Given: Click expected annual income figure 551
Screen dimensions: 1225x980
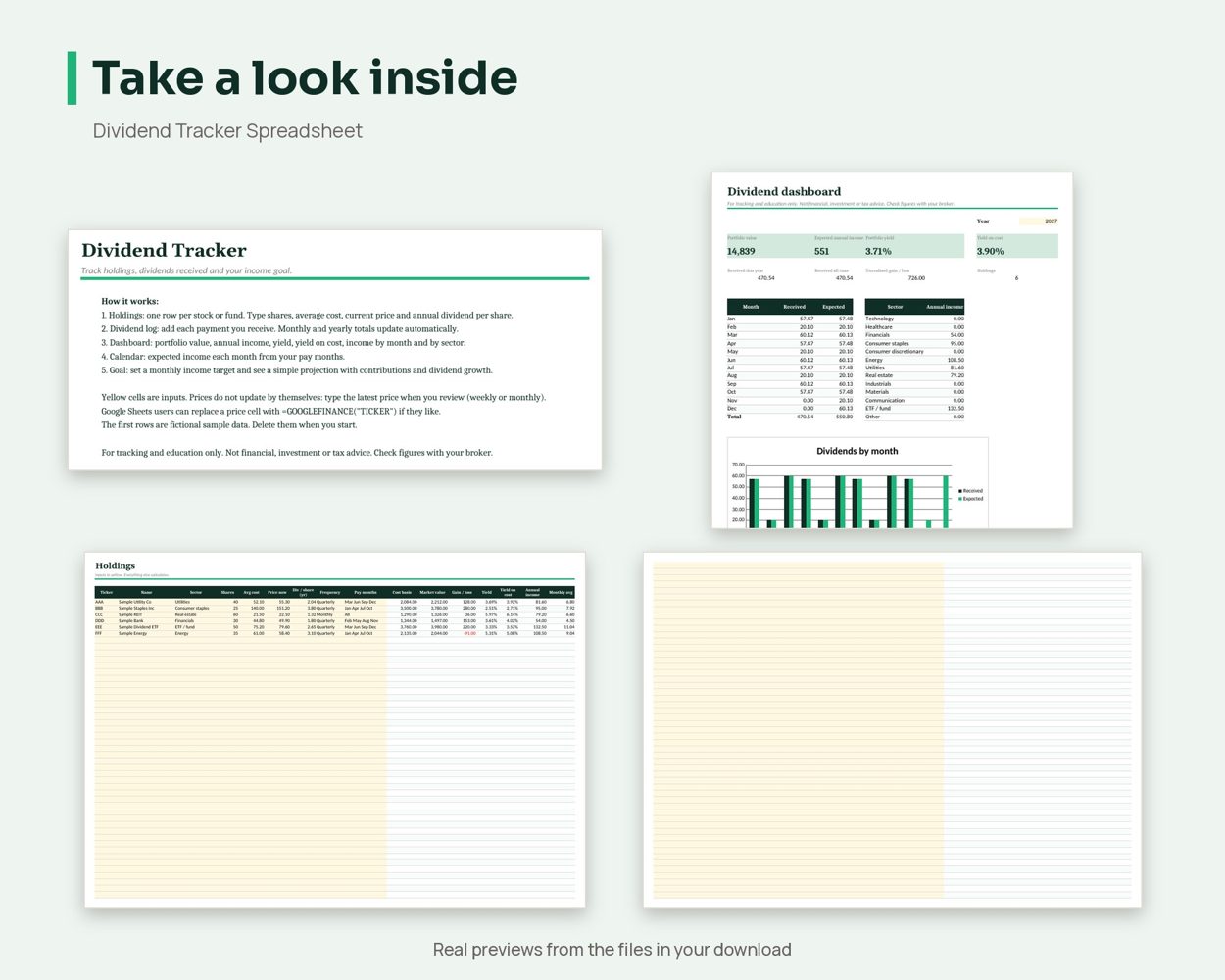Looking at the screenshot, I should 821,252.
